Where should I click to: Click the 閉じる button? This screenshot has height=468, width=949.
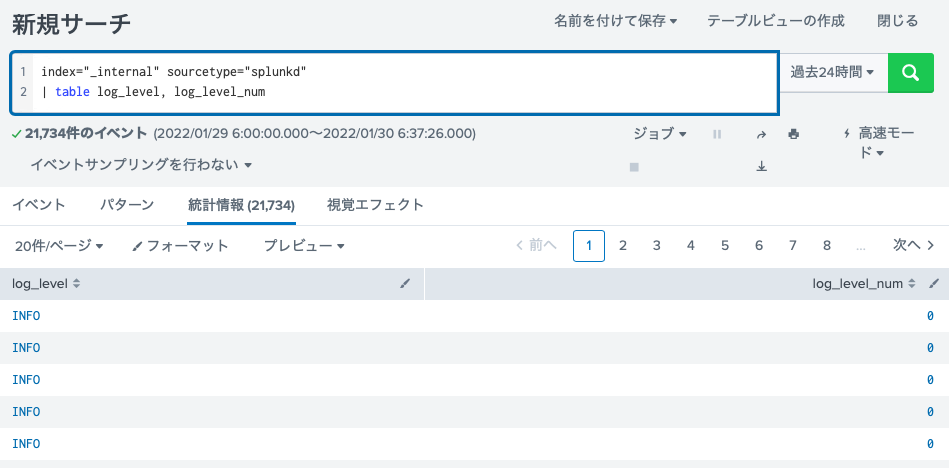(x=898, y=21)
